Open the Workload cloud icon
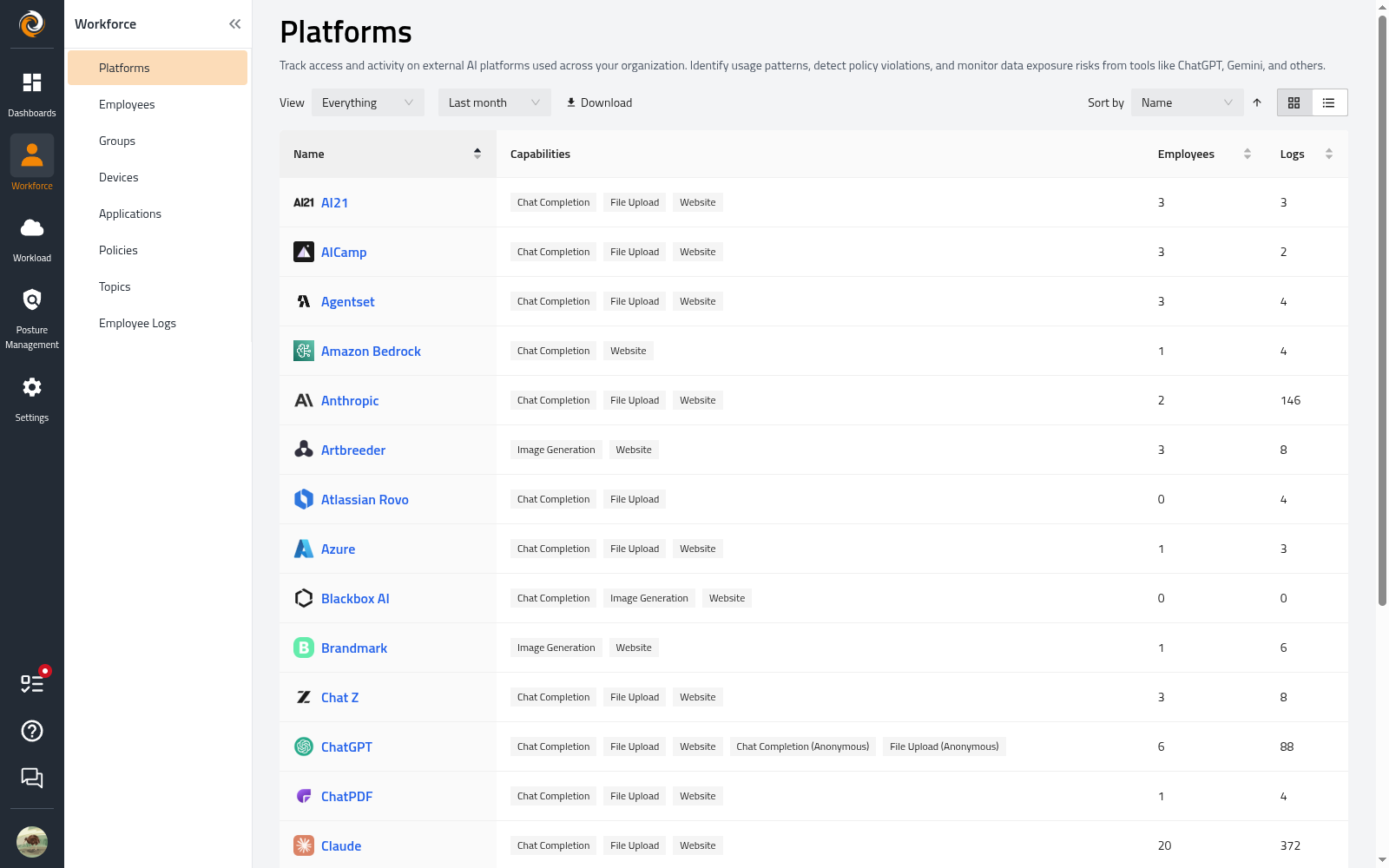The width and height of the screenshot is (1389, 868). tap(32, 227)
